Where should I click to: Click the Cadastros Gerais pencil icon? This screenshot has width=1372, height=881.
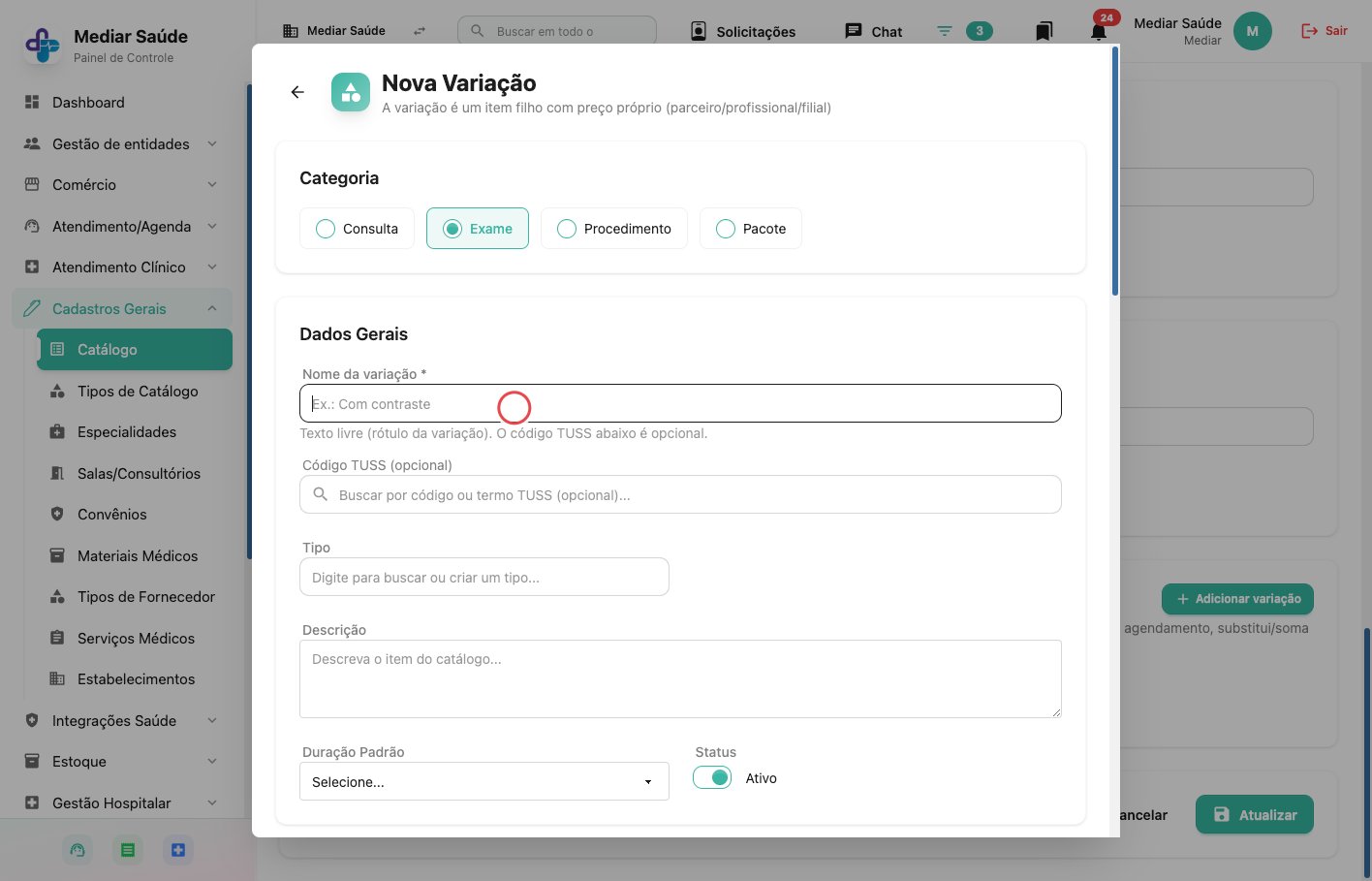tap(32, 308)
